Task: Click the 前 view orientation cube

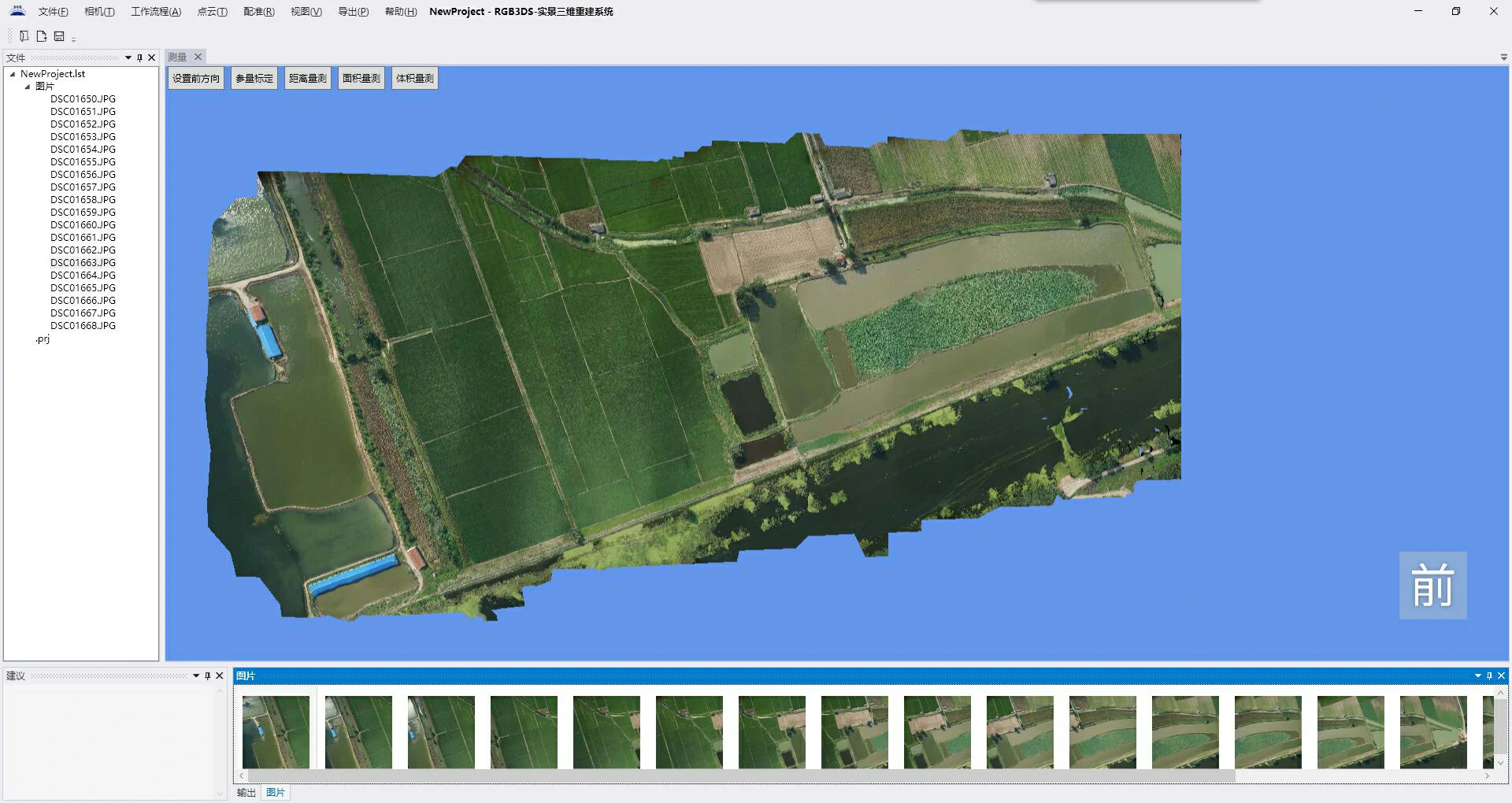Action: [1432, 585]
